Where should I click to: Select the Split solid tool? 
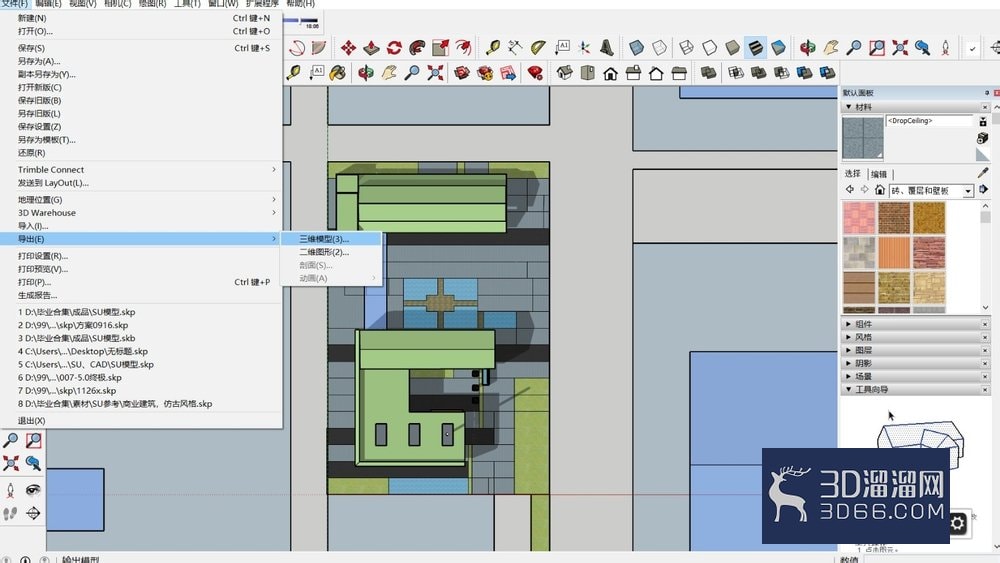(x=828, y=73)
